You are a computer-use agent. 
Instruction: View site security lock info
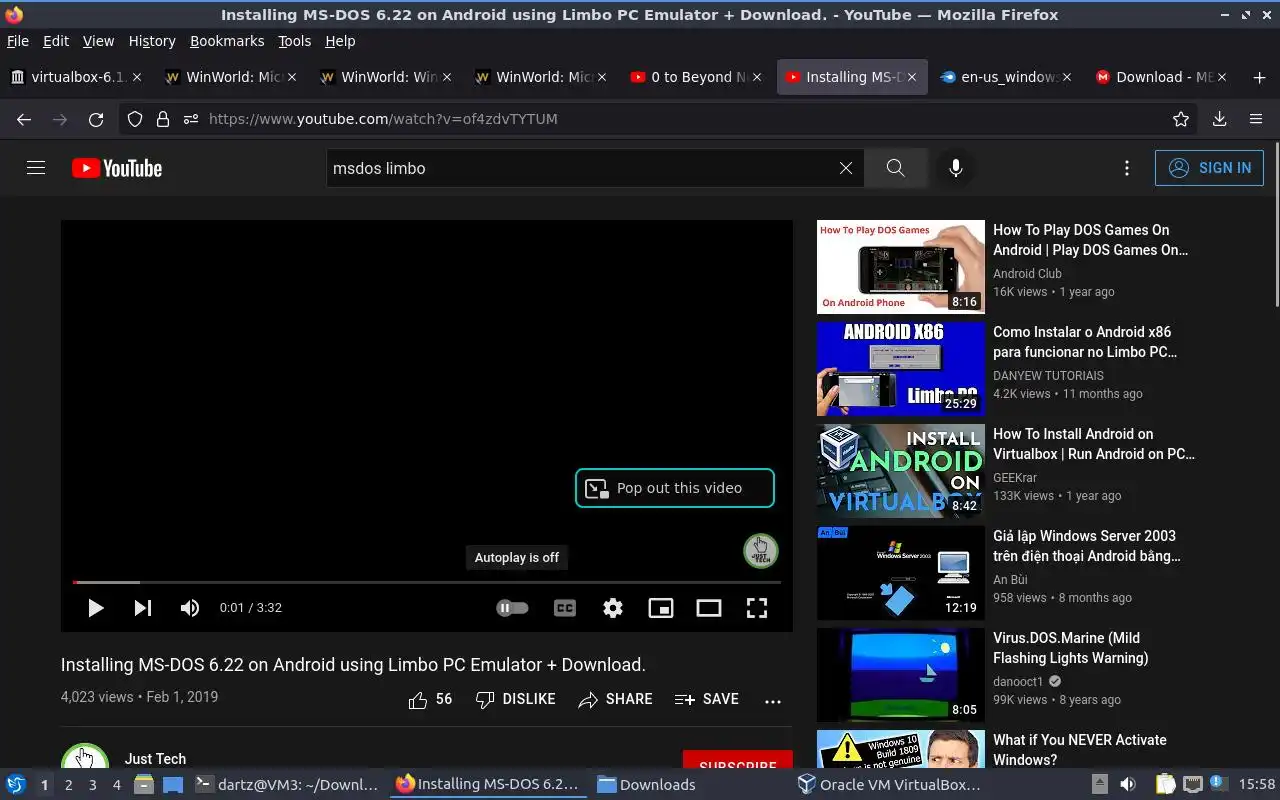(163, 119)
